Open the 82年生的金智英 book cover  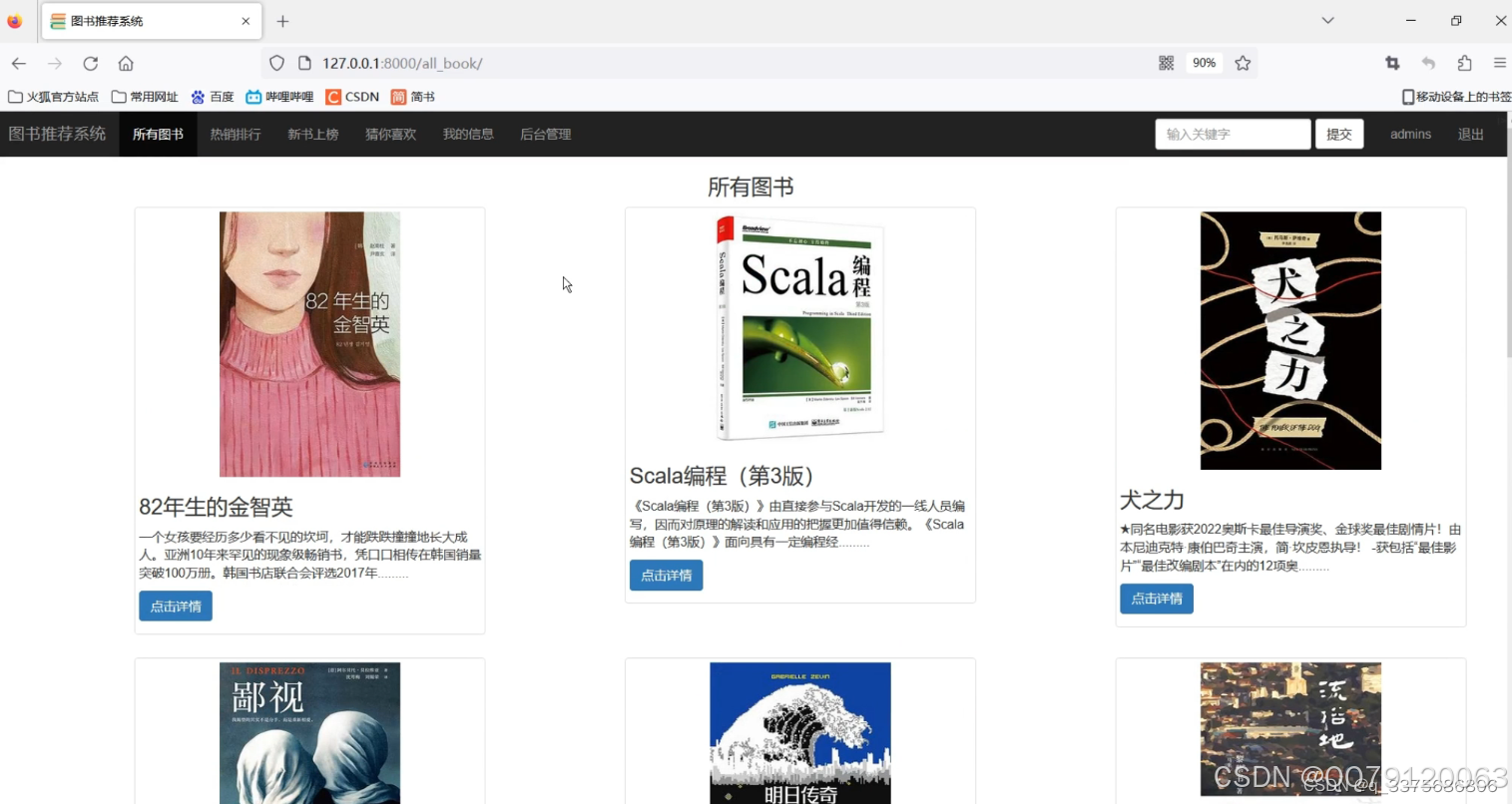309,343
